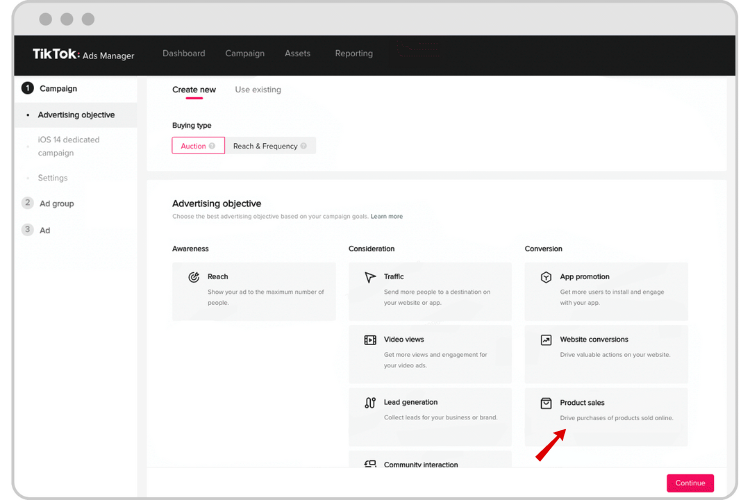This screenshot has width=750, height=500.
Task: Open the Campaign menu in top bar
Action: pos(245,53)
